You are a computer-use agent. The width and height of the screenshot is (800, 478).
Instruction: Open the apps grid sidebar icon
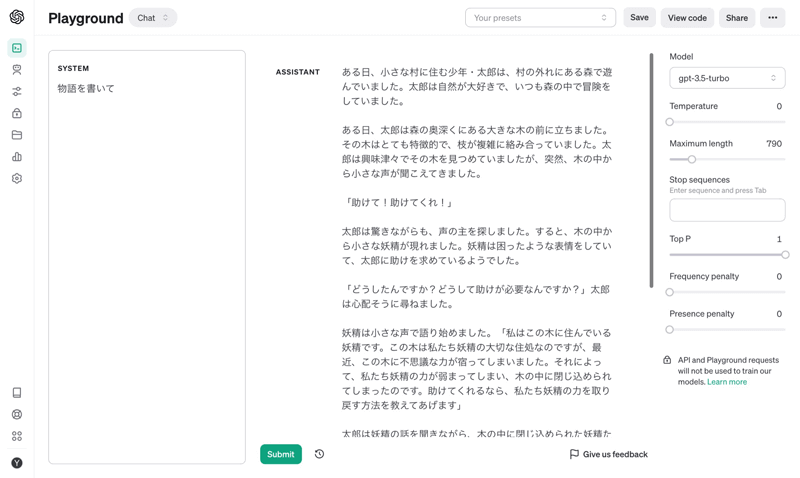click(17, 436)
